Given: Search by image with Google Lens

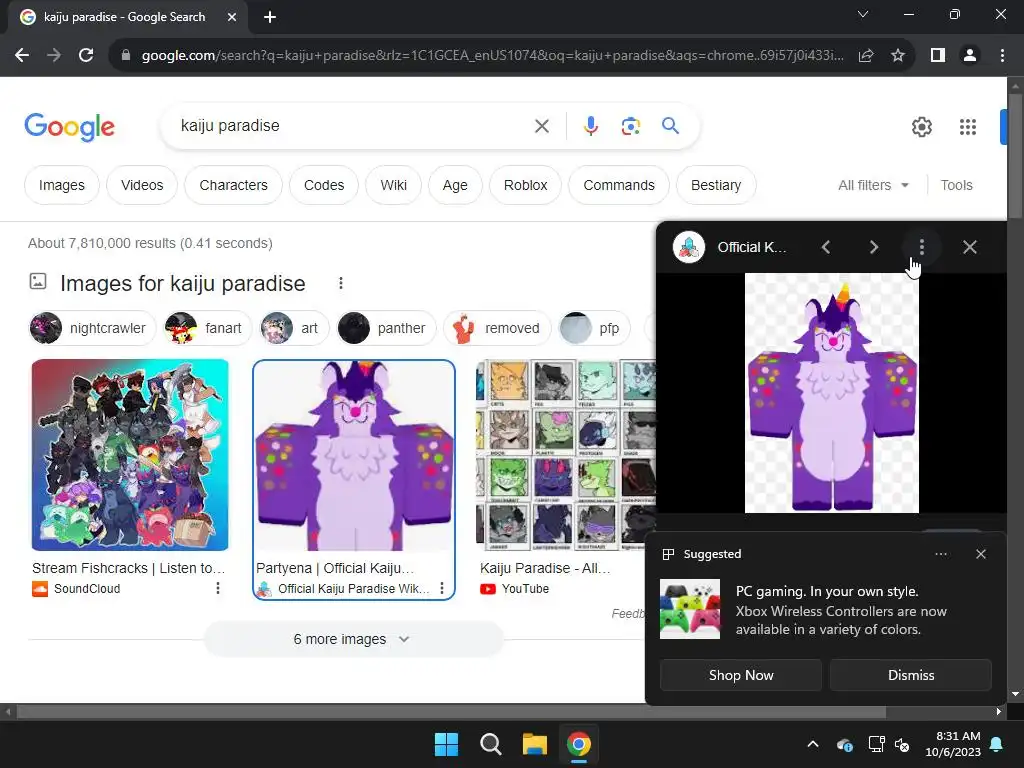Looking at the screenshot, I should (630, 125).
